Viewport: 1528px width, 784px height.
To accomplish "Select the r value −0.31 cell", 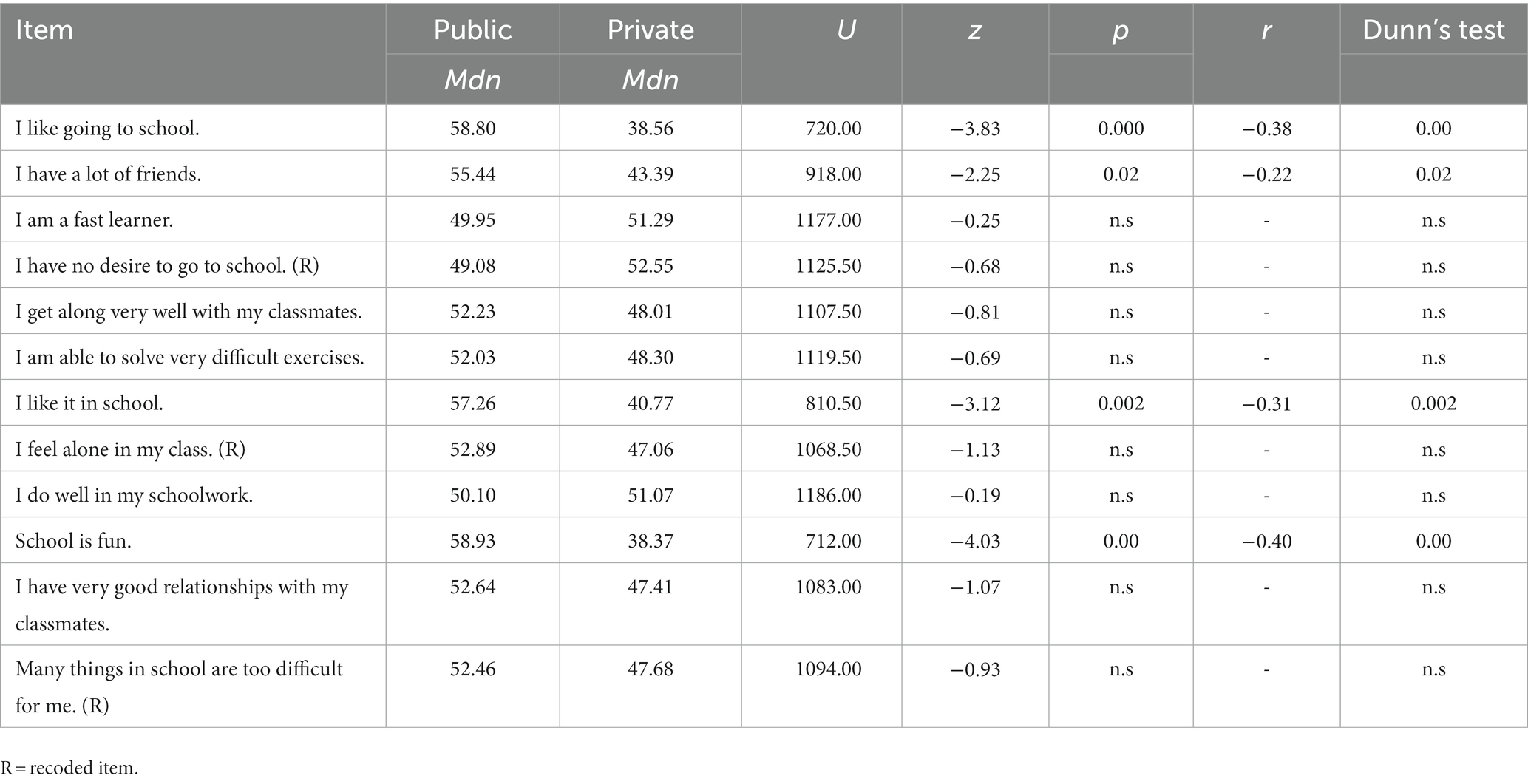I will click(1267, 403).
